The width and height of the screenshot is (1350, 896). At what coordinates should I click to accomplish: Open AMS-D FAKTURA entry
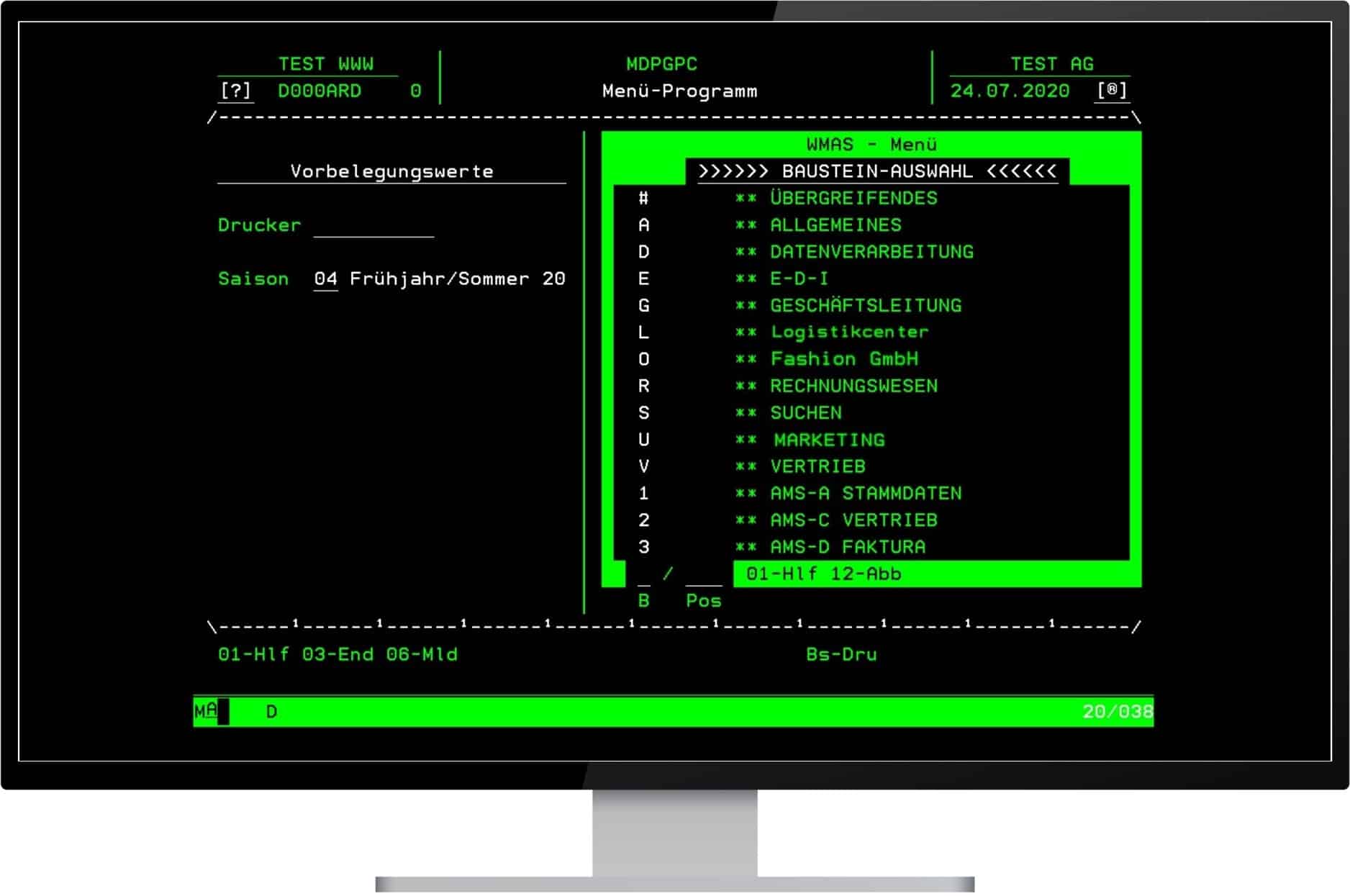click(x=848, y=547)
